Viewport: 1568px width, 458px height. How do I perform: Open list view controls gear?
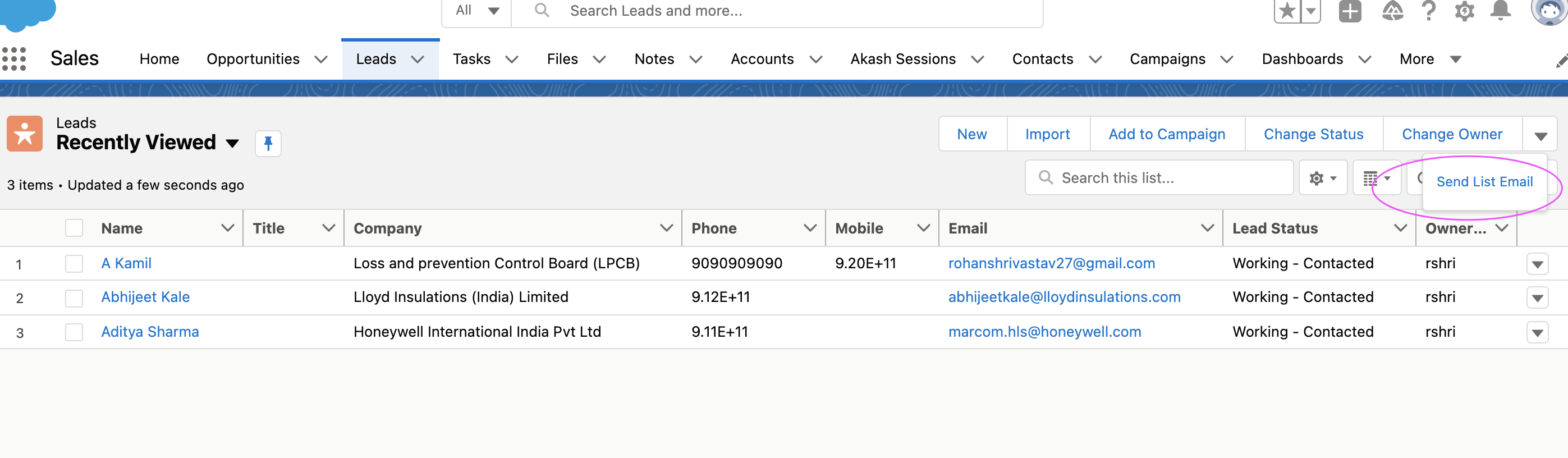click(x=1322, y=178)
